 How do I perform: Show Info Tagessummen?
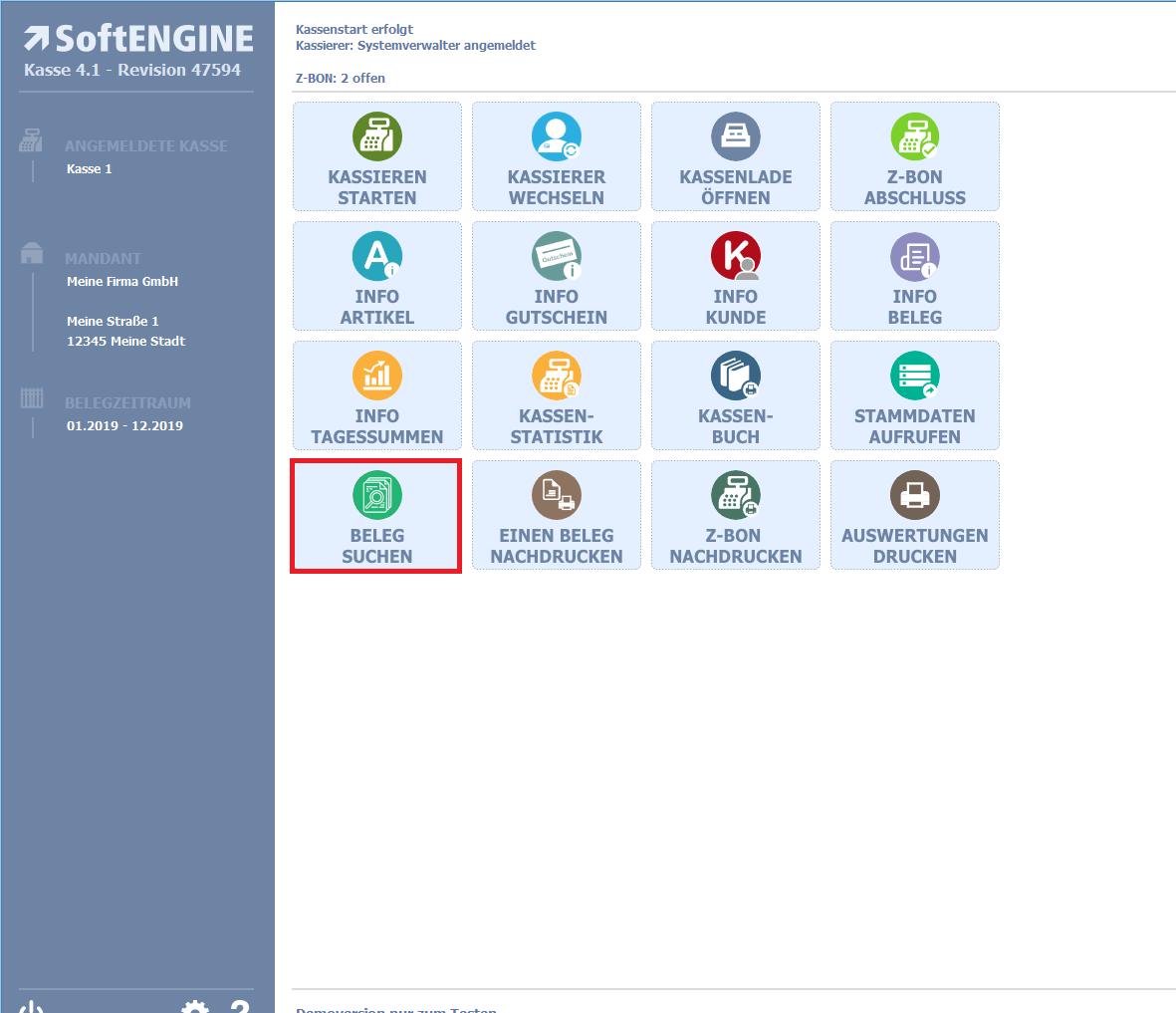[x=376, y=395]
